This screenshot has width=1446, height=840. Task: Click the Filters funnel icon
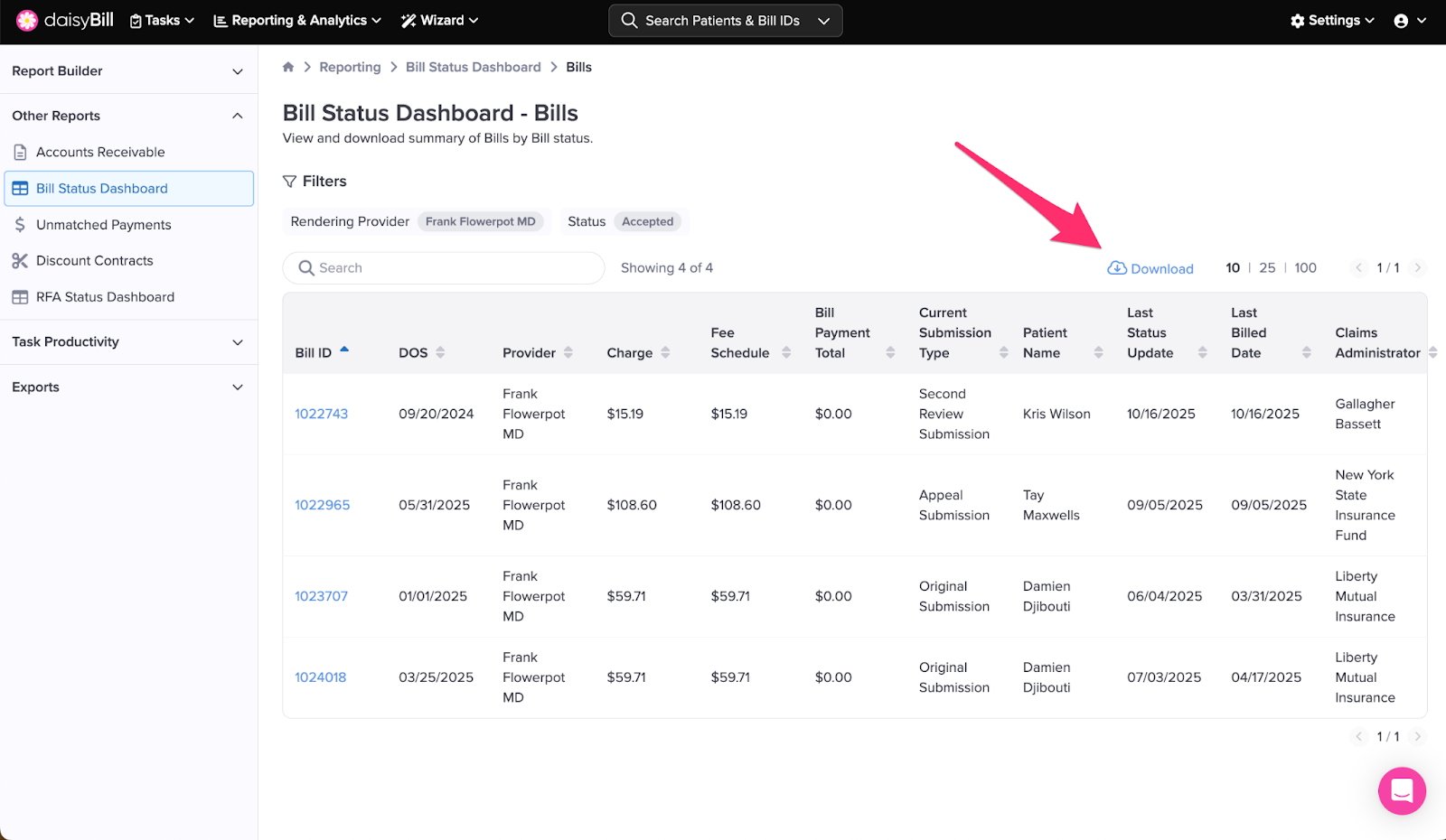pyautogui.click(x=290, y=182)
